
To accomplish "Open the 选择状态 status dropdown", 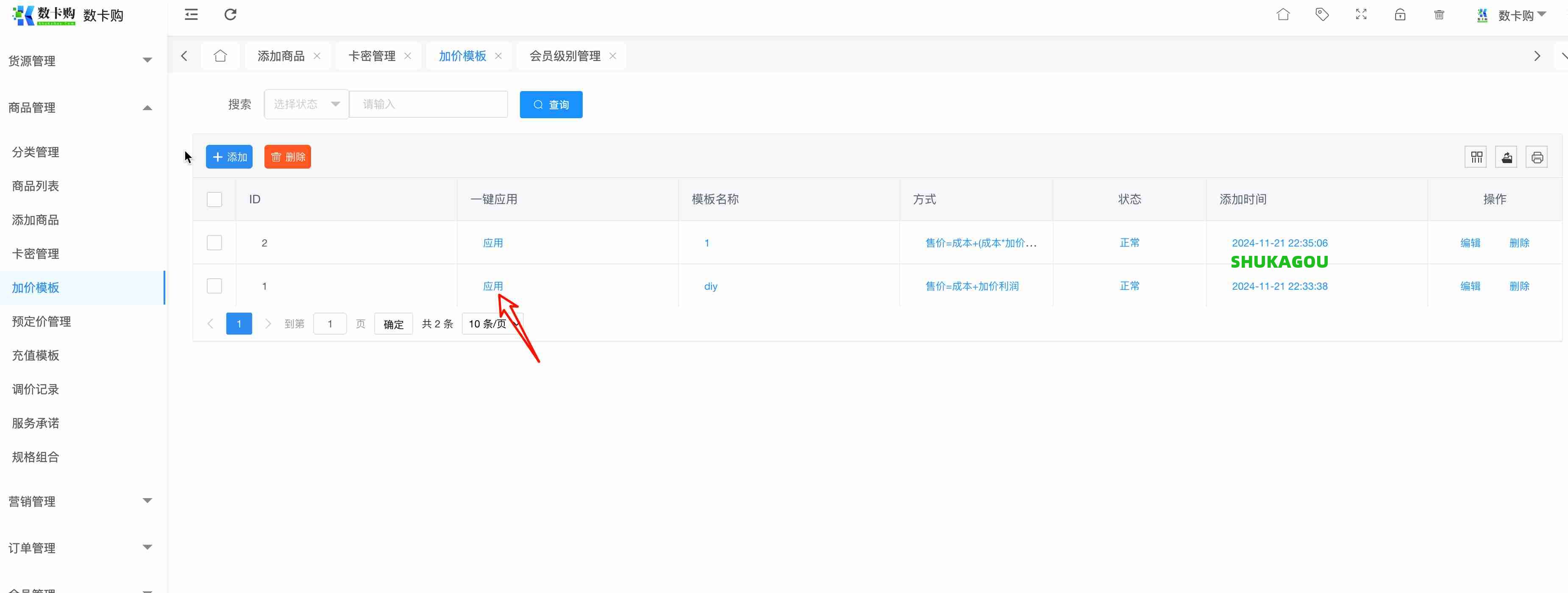I will [x=306, y=104].
